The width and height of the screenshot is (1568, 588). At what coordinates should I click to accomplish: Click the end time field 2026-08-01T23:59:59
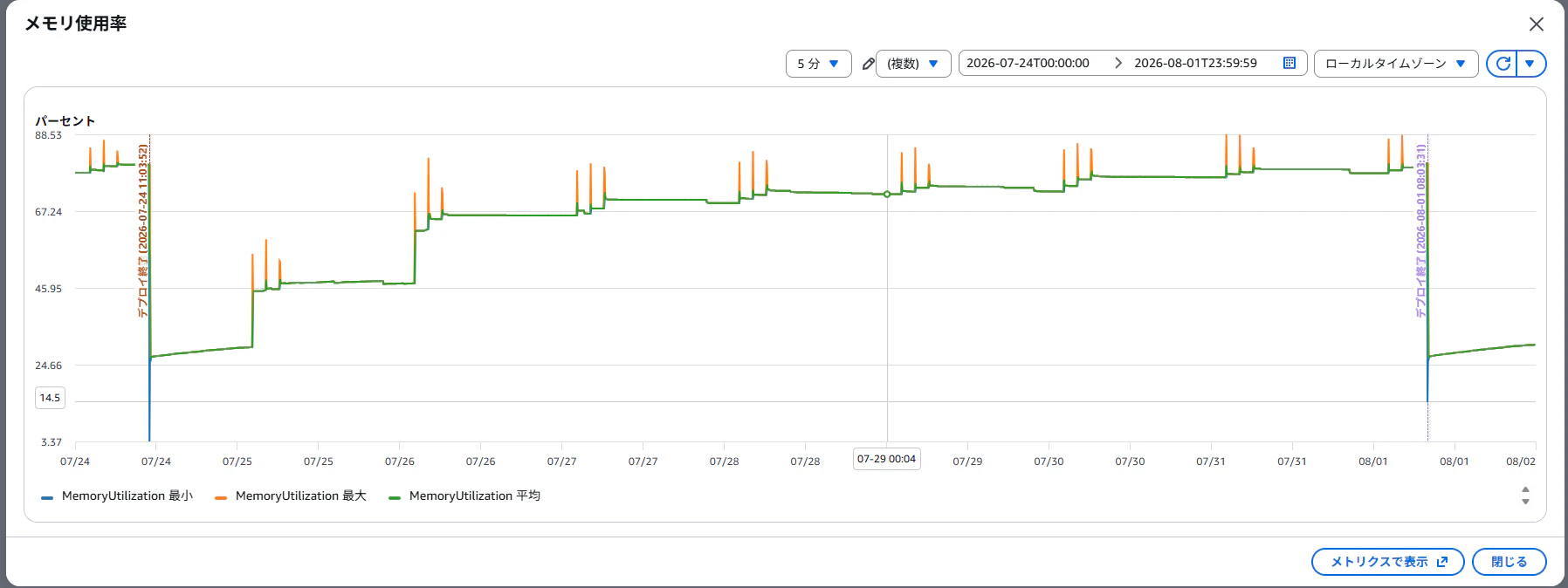tap(1195, 63)
